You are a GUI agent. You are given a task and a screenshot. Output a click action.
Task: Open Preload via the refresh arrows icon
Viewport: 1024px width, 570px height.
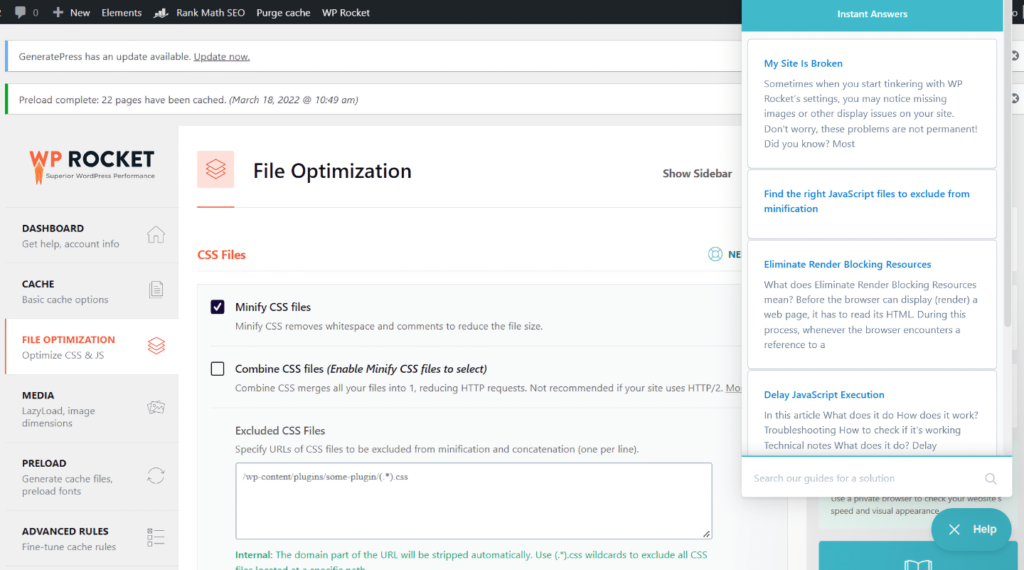click(156, 475)
